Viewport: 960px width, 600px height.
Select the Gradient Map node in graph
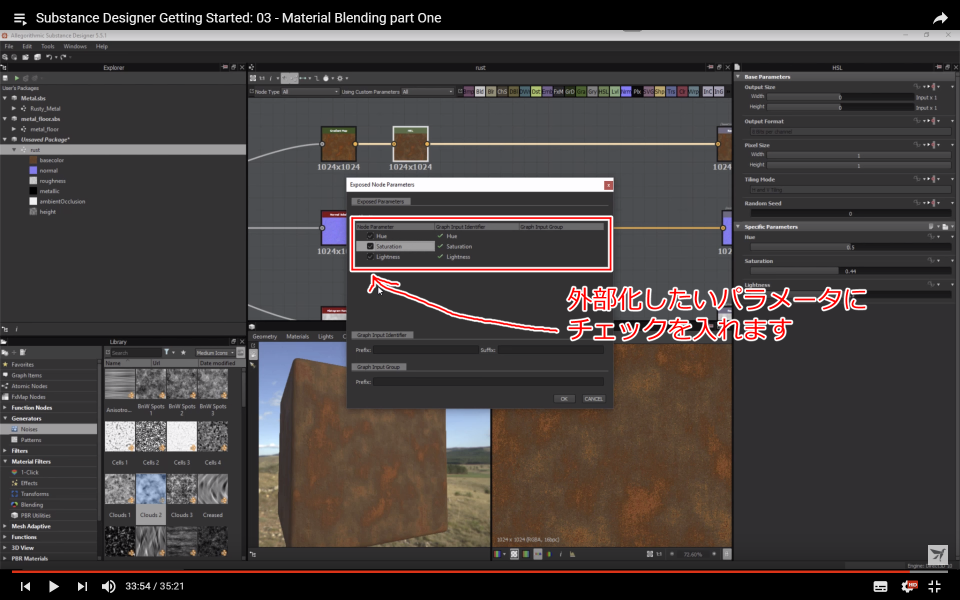coord(339,144)
